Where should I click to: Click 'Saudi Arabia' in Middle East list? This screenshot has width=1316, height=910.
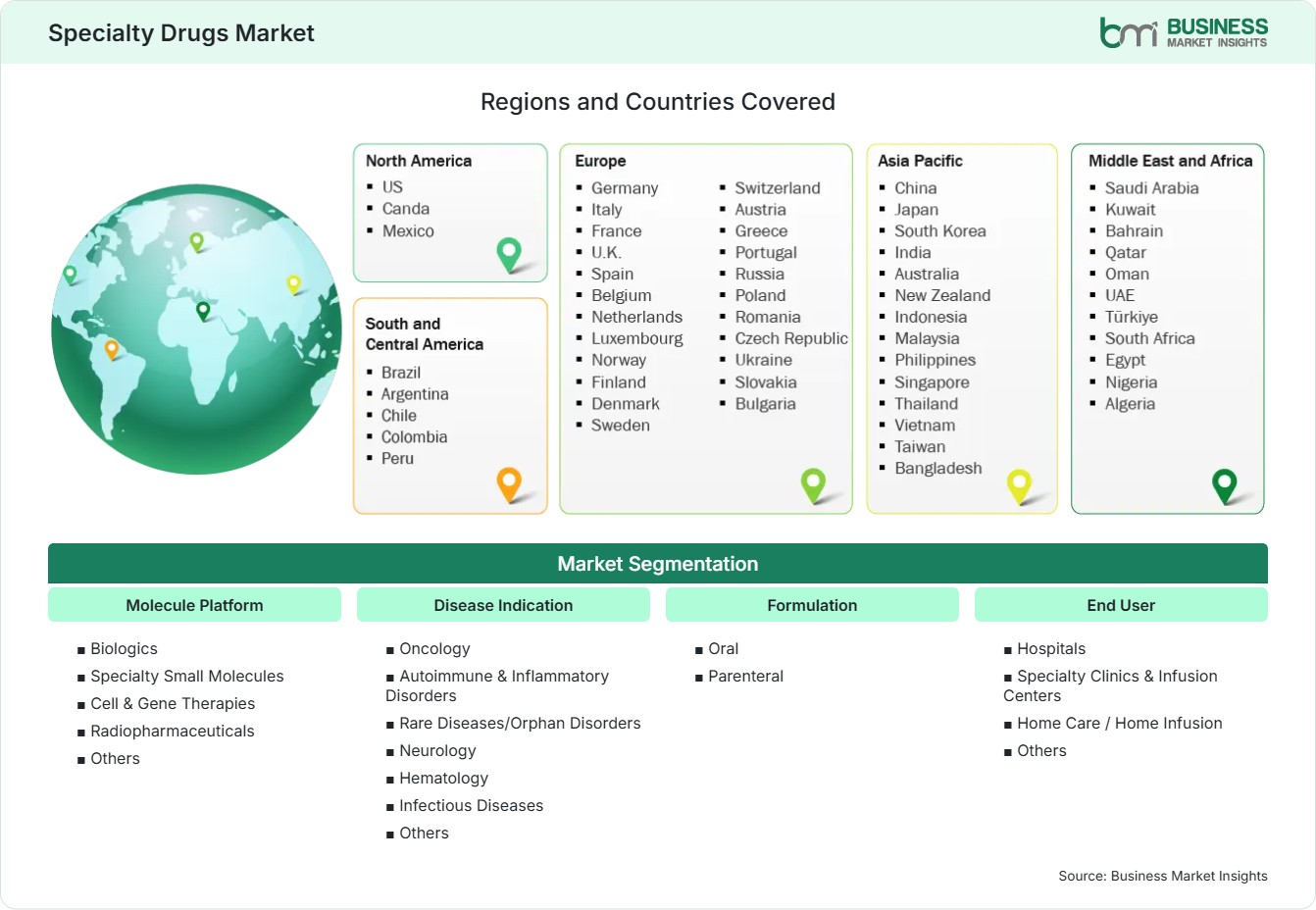[1152, 188]
